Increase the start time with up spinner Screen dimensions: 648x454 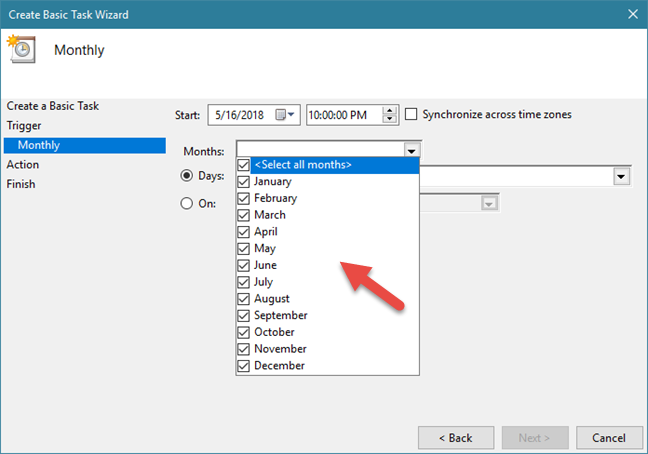(x=390, y=110)
